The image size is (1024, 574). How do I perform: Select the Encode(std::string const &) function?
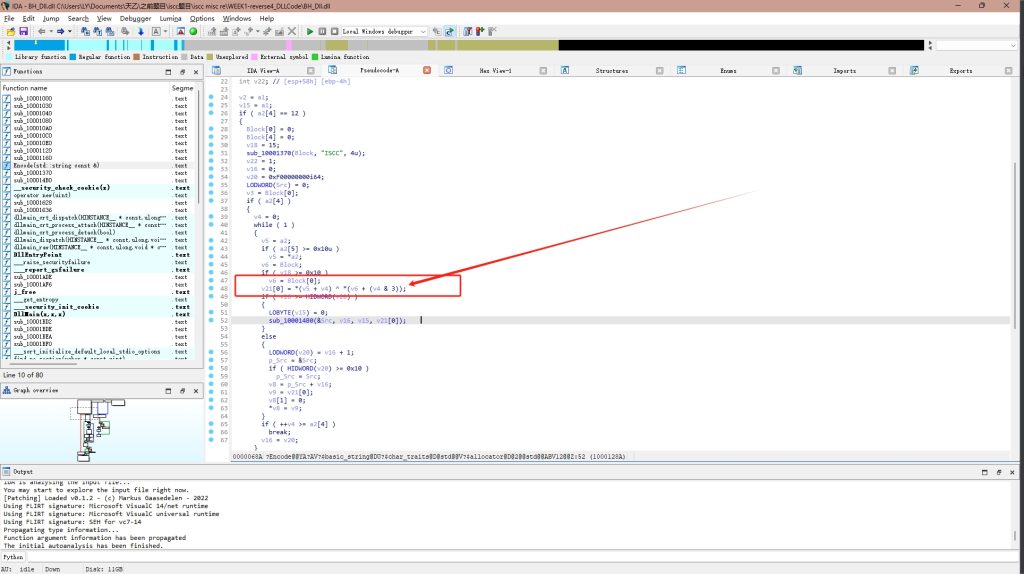[56, 165]
